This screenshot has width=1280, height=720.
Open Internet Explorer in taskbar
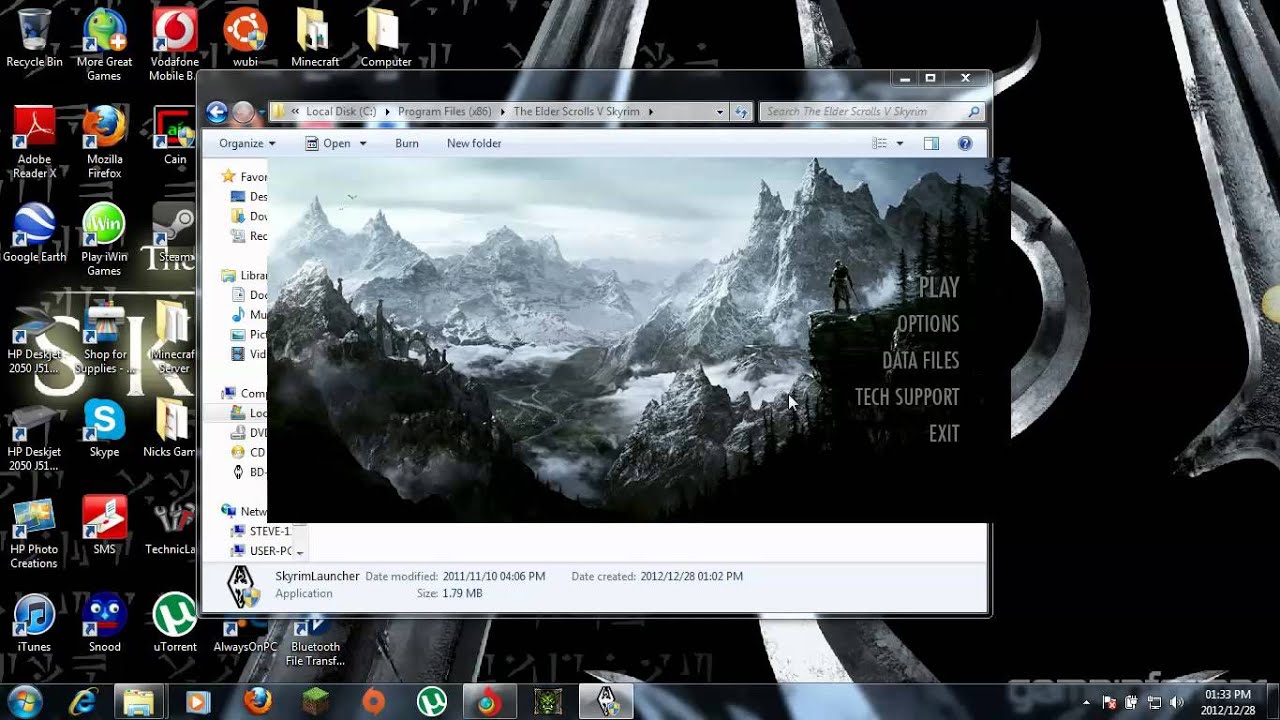click(x=82, y=702)
